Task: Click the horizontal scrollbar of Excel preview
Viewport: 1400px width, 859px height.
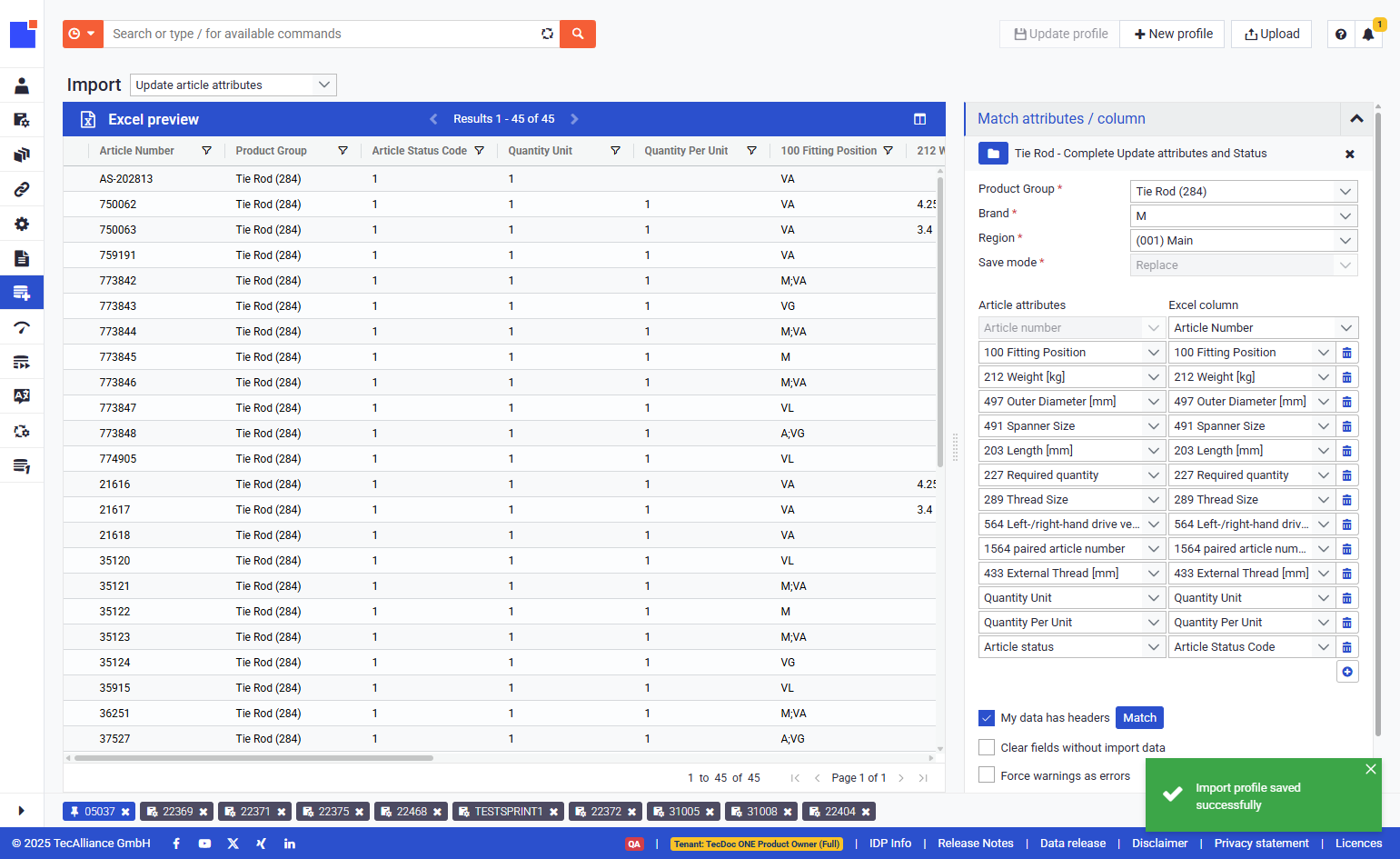Action: point(254,758)
